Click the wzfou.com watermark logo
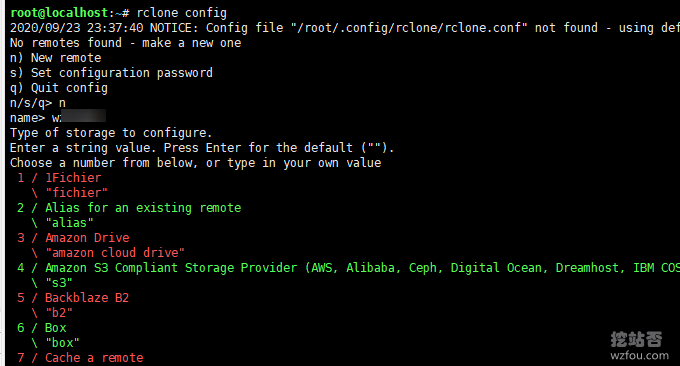 [x=639, y=346]
